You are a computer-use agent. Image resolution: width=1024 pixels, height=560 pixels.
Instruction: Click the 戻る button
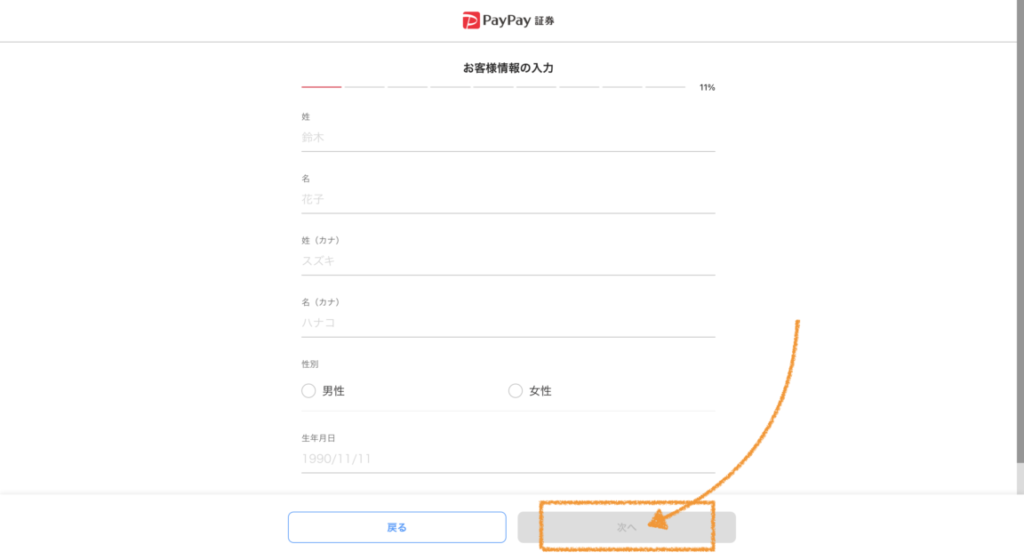point(397,527)
